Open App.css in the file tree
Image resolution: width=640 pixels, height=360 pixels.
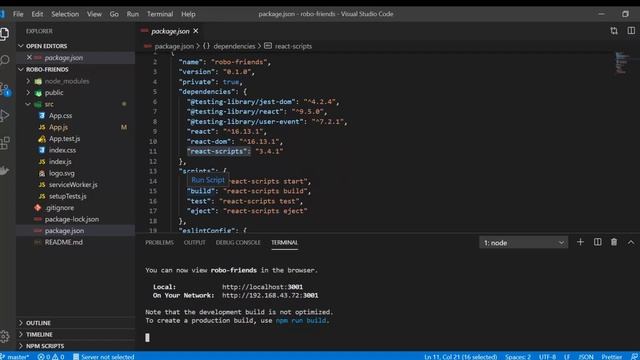[60, 116]
